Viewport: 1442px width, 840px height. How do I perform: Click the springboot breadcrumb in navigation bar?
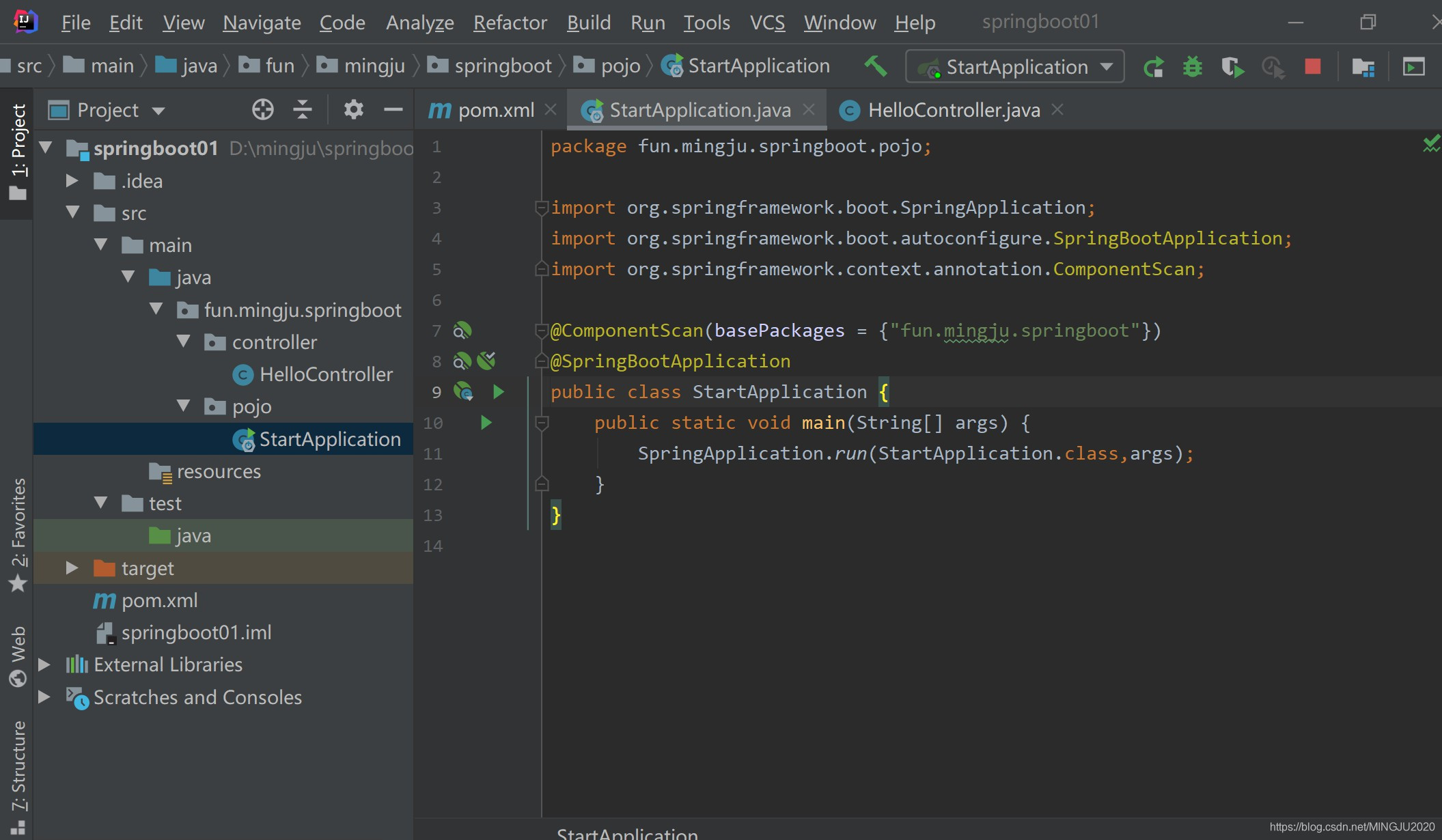tap(490, 66)
